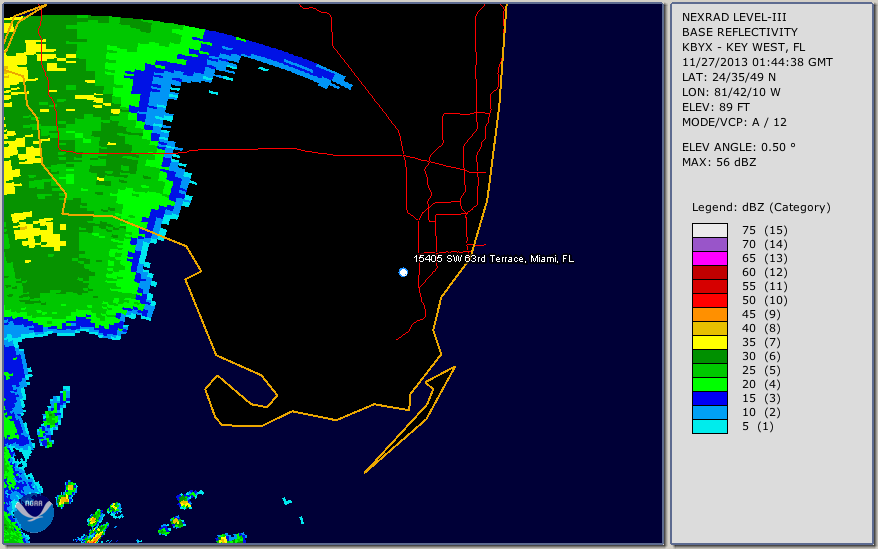Click the 70 dBZ purple legend swatch
878x549 pixels.
point(709,244)
